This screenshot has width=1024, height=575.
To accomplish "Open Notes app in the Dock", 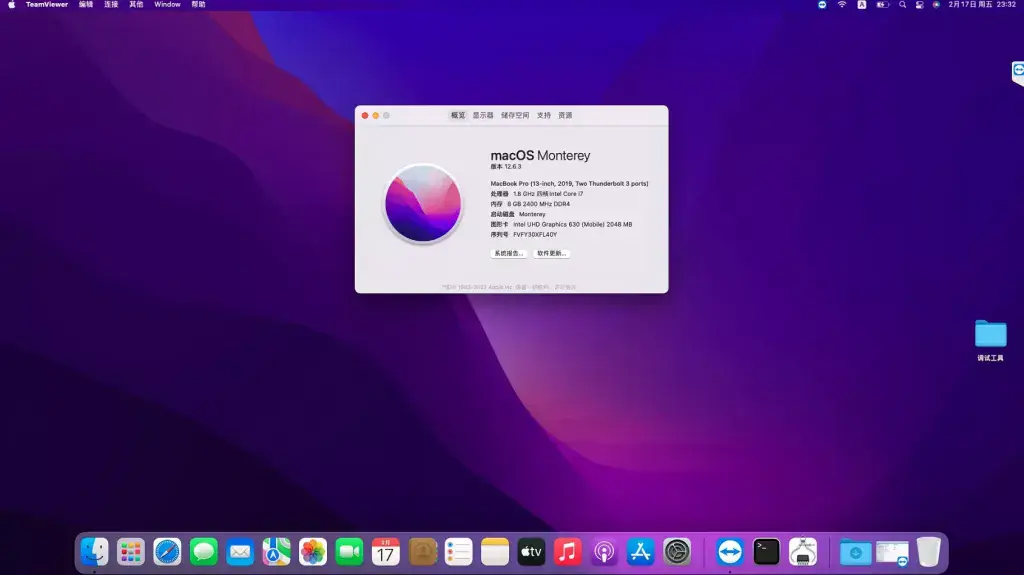I will pyautogui.click(x=495, y=552).
